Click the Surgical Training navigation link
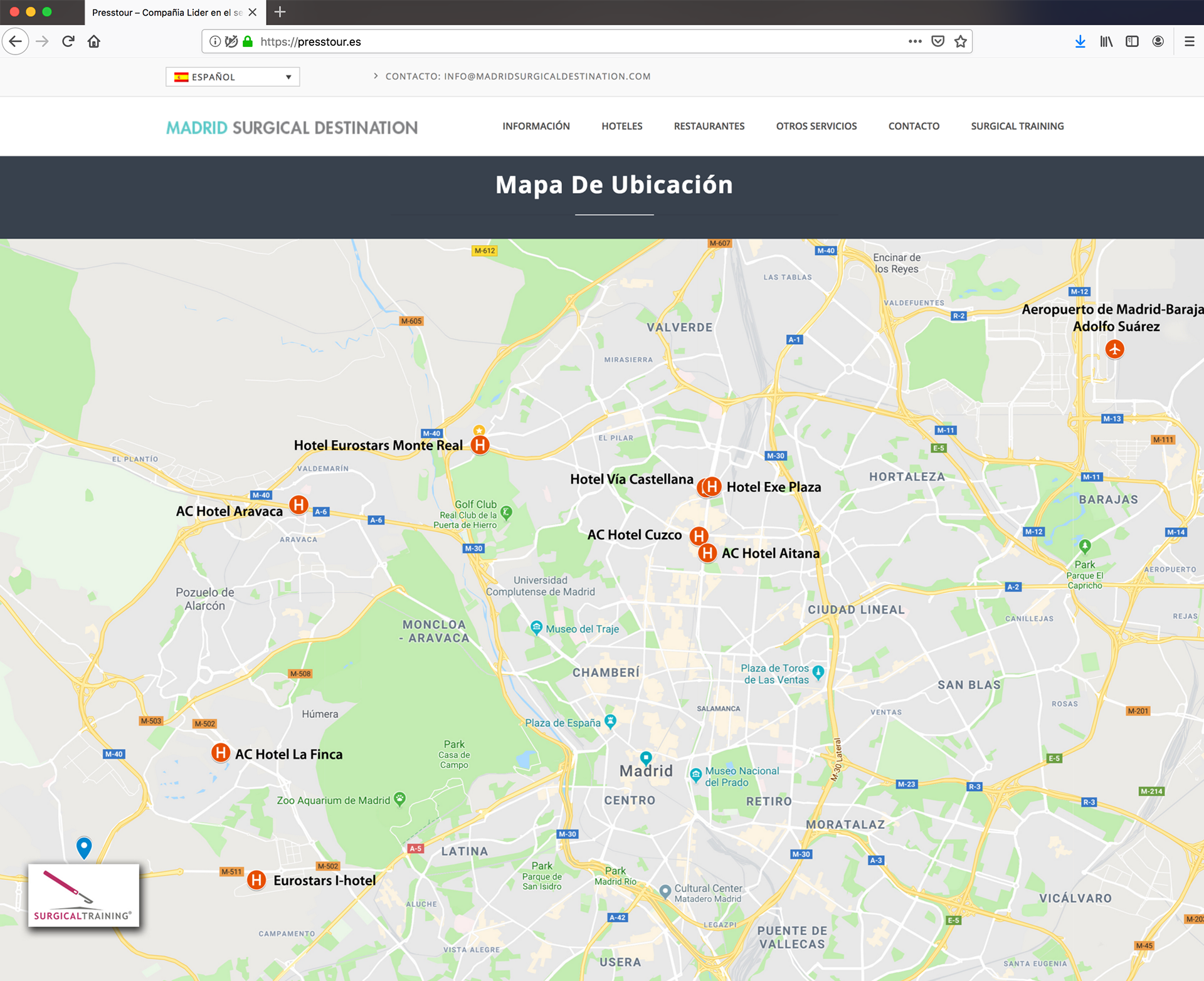Viewport: 1204px width, 981px height. click(x=1017, y=126)
